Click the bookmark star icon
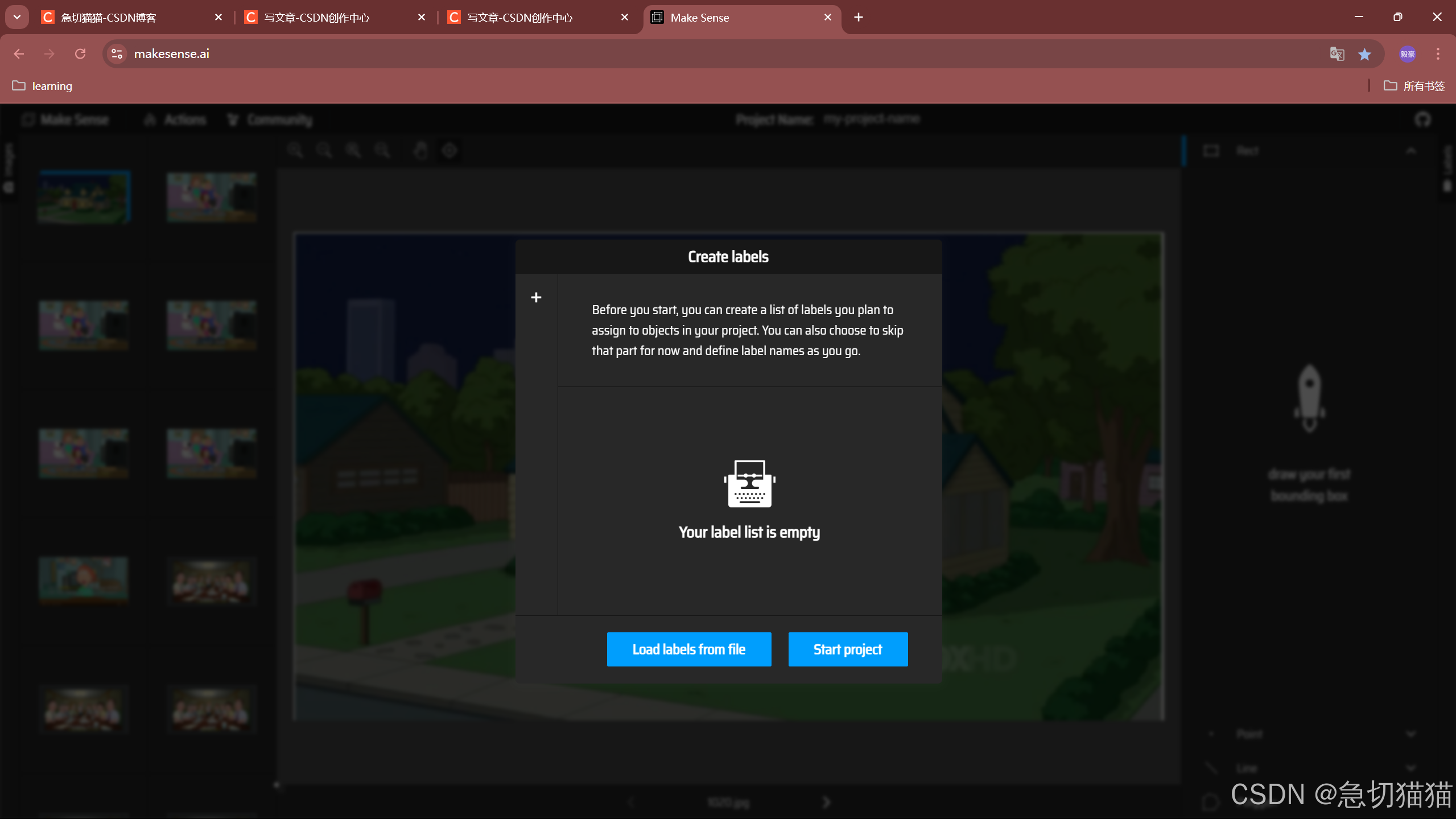Screen dimensions: 1456x819 point(1364,54)
